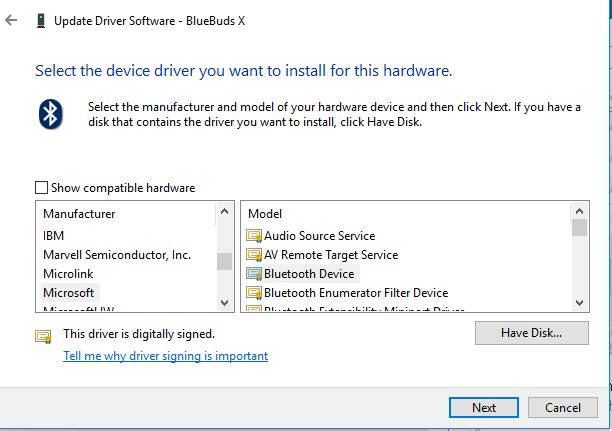This screenshot has width=612, height=431.
Task: Enable Show compatible hardware checkbox
Action: pos(41,188)
